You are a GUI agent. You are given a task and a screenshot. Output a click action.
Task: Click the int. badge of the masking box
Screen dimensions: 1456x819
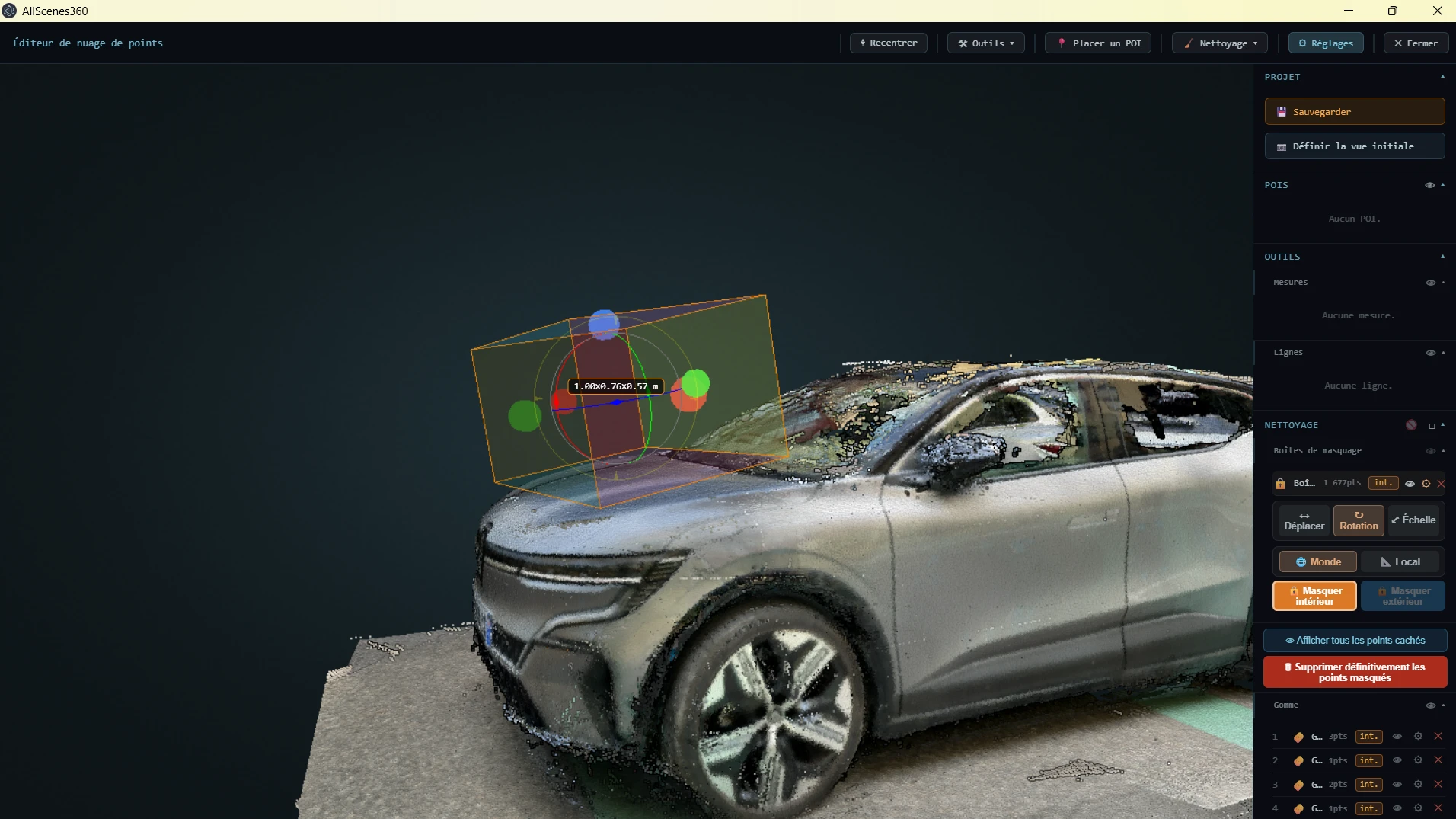point(1383,483)
